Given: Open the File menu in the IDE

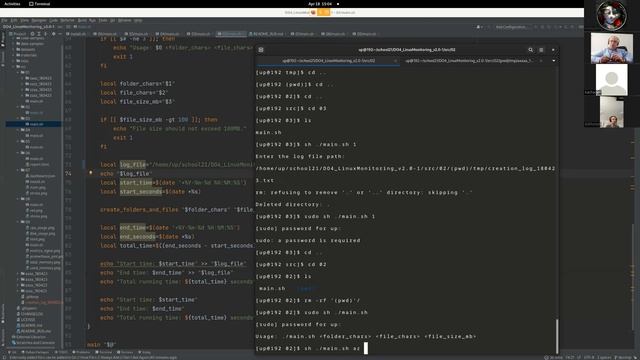Looking at the screenshot, I should 4,20.
